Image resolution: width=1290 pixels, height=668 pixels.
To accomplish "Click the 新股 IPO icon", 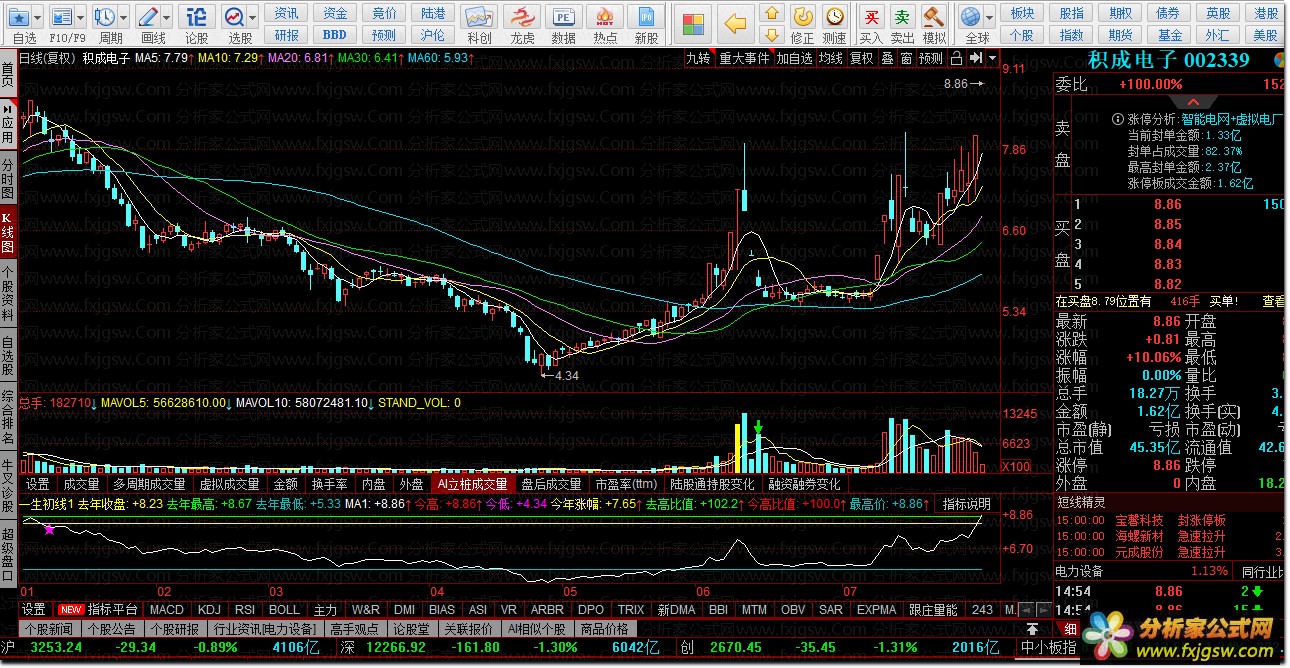I will pos(647,18).
